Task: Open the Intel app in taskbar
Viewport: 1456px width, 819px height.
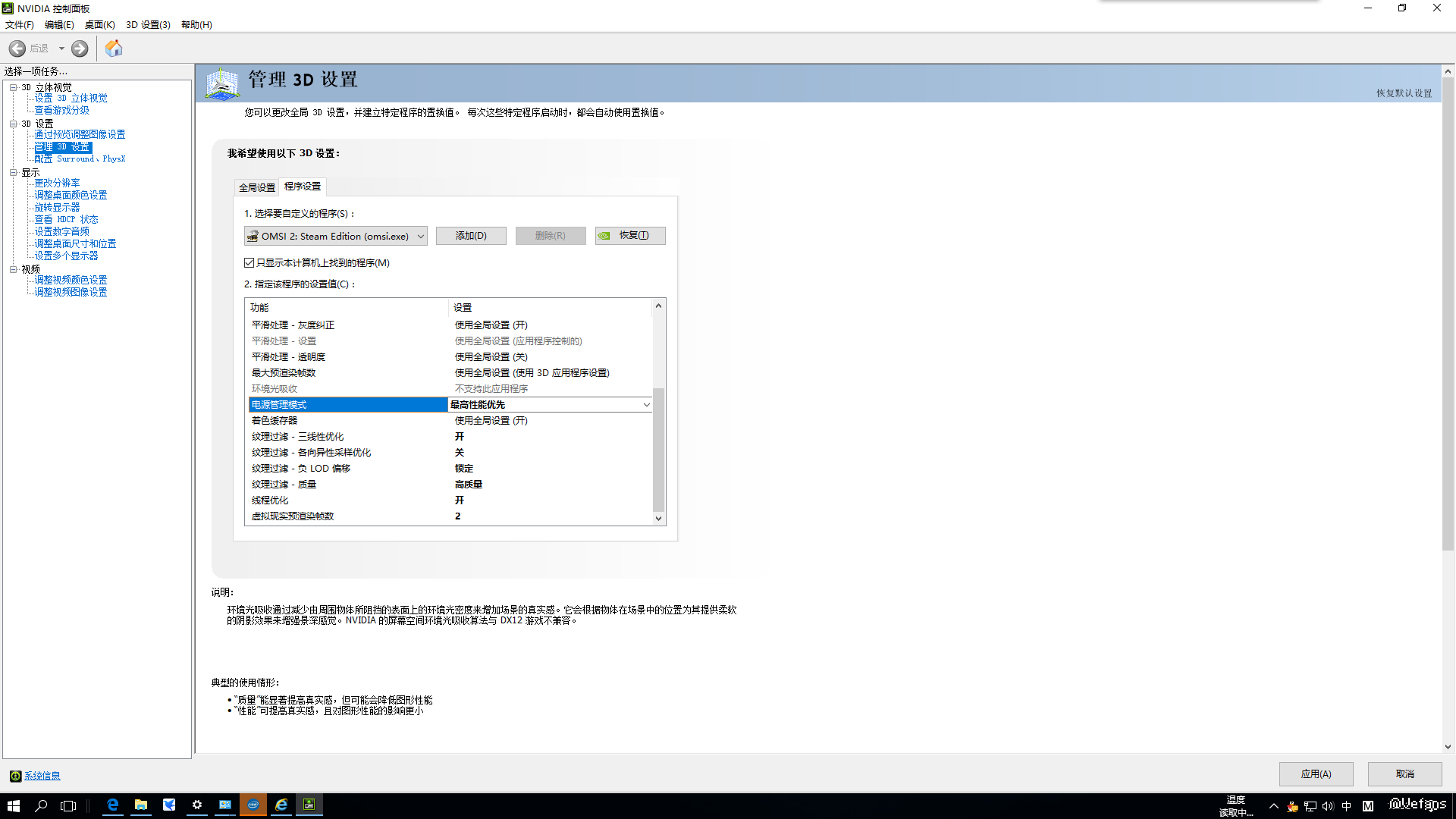Action: 253,805
